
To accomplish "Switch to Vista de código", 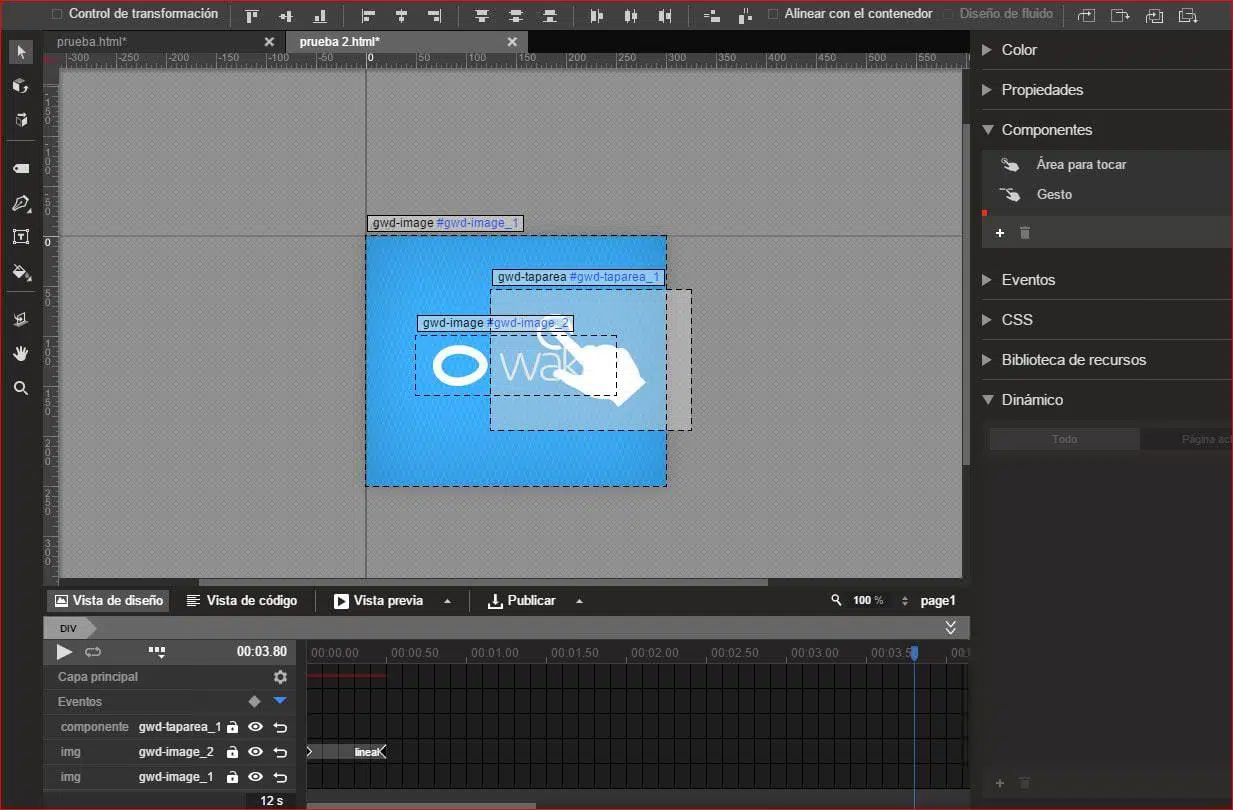I will [242, 601].
